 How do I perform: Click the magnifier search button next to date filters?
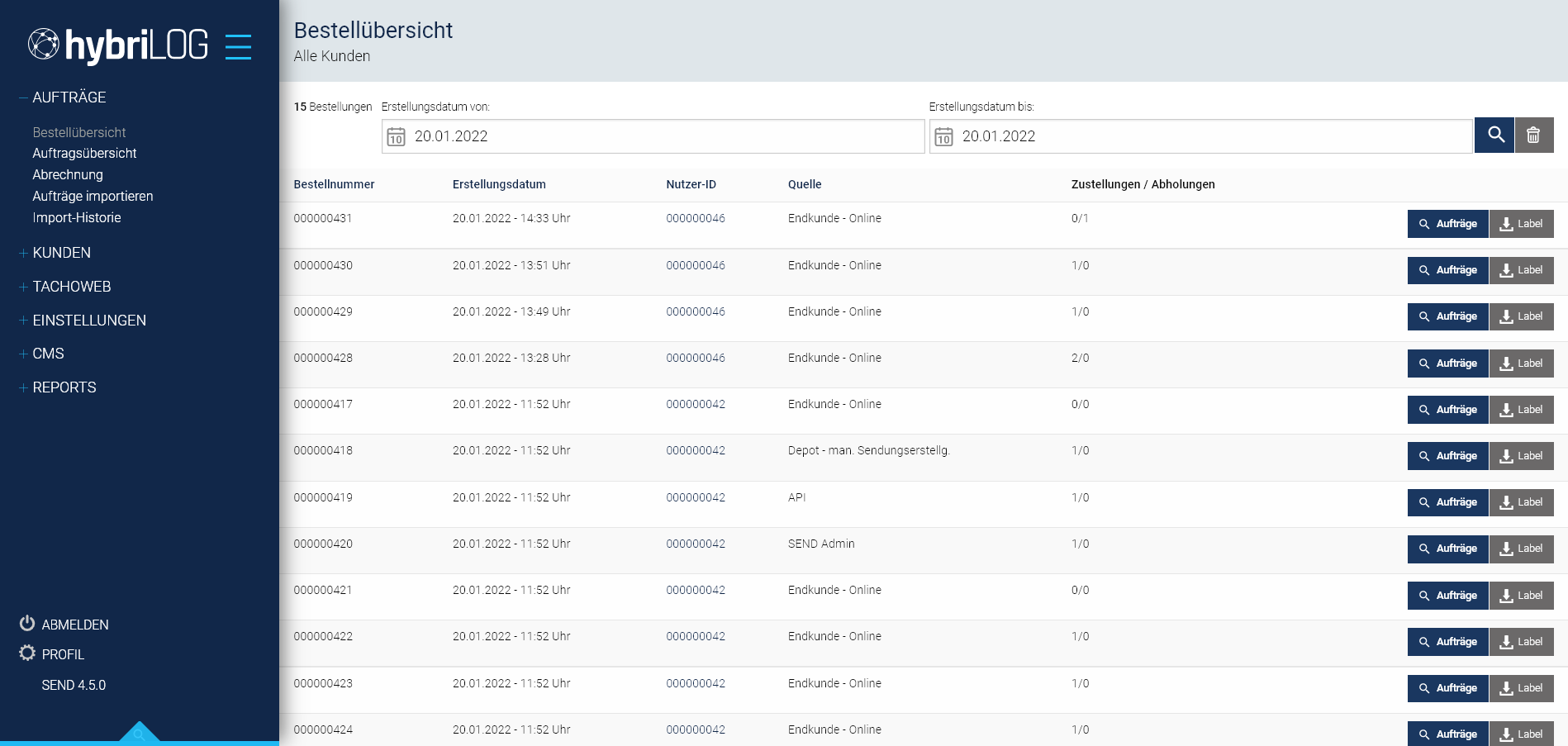pyautogui.click(x=1494, y=135)
